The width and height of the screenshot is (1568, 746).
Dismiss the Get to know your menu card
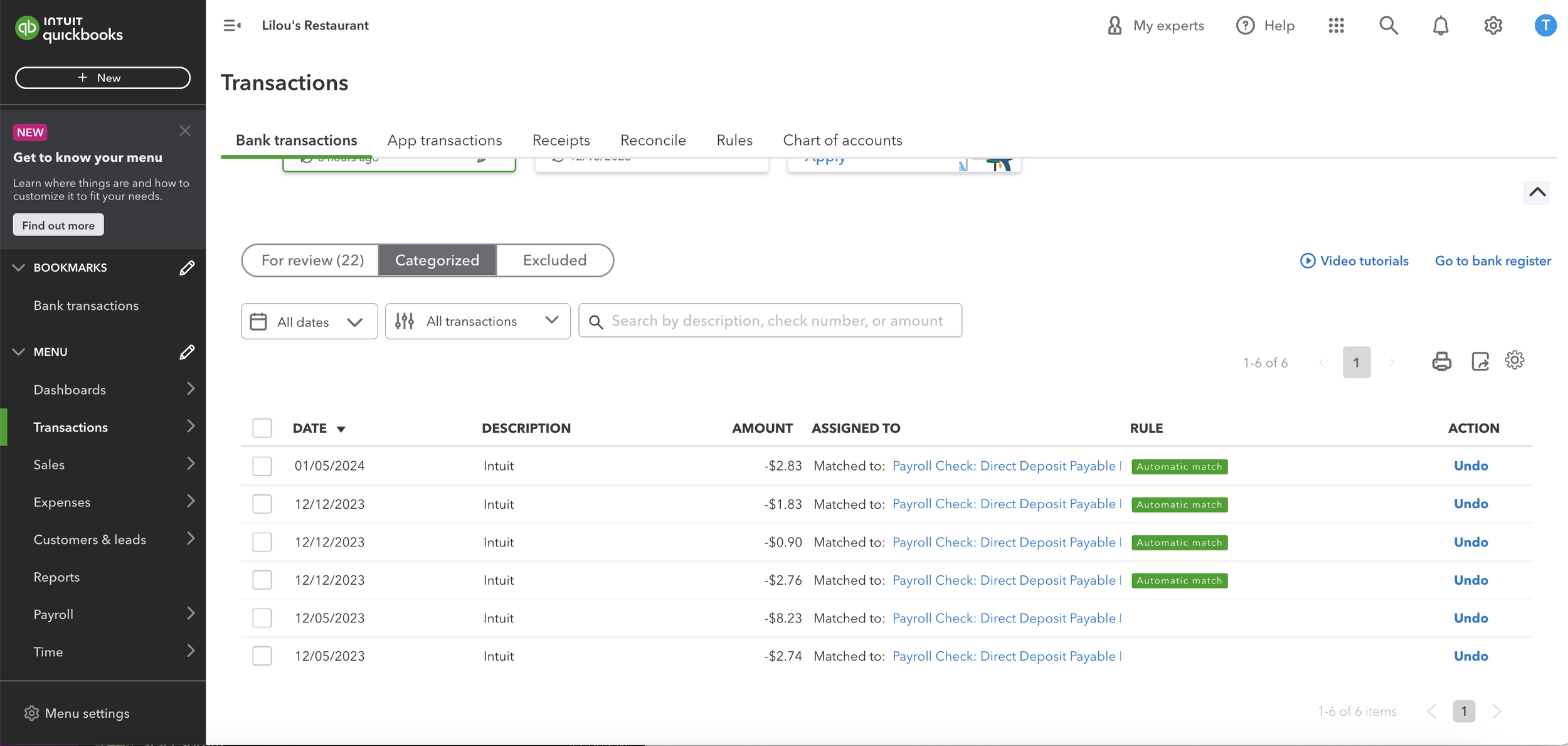pyautogui.click(x=185, y=131)
